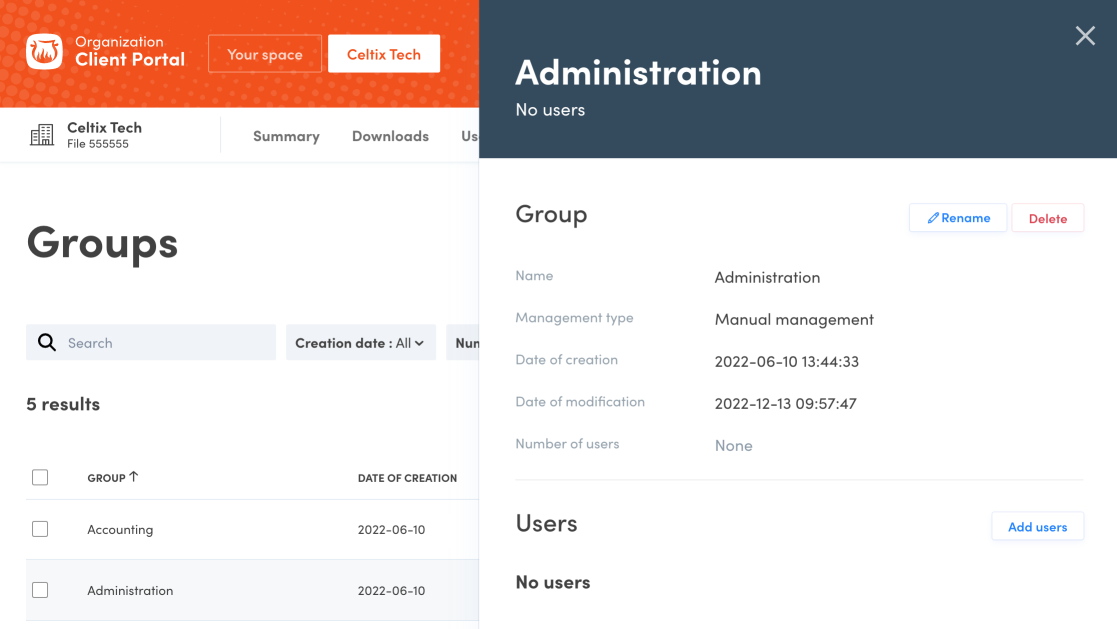
Task: Expand the Creation date filter dropdown
Action: click(360, 343)
